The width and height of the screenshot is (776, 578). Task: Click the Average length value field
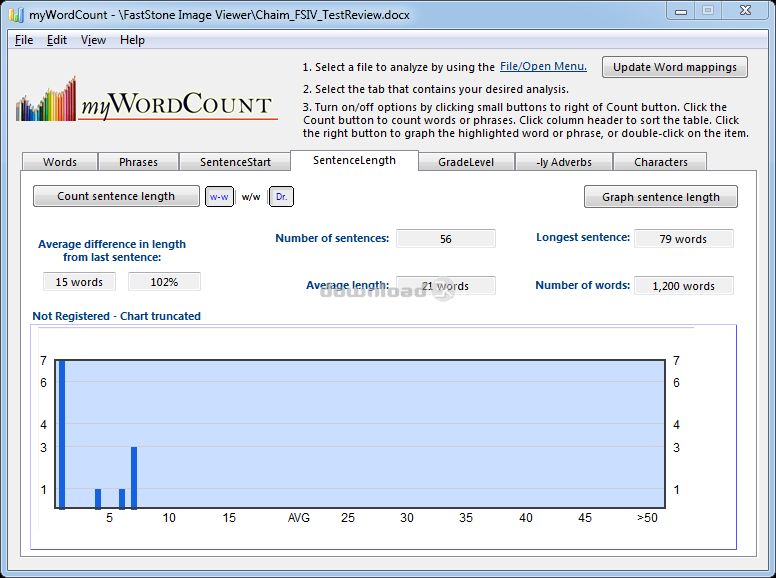(445, 286)
